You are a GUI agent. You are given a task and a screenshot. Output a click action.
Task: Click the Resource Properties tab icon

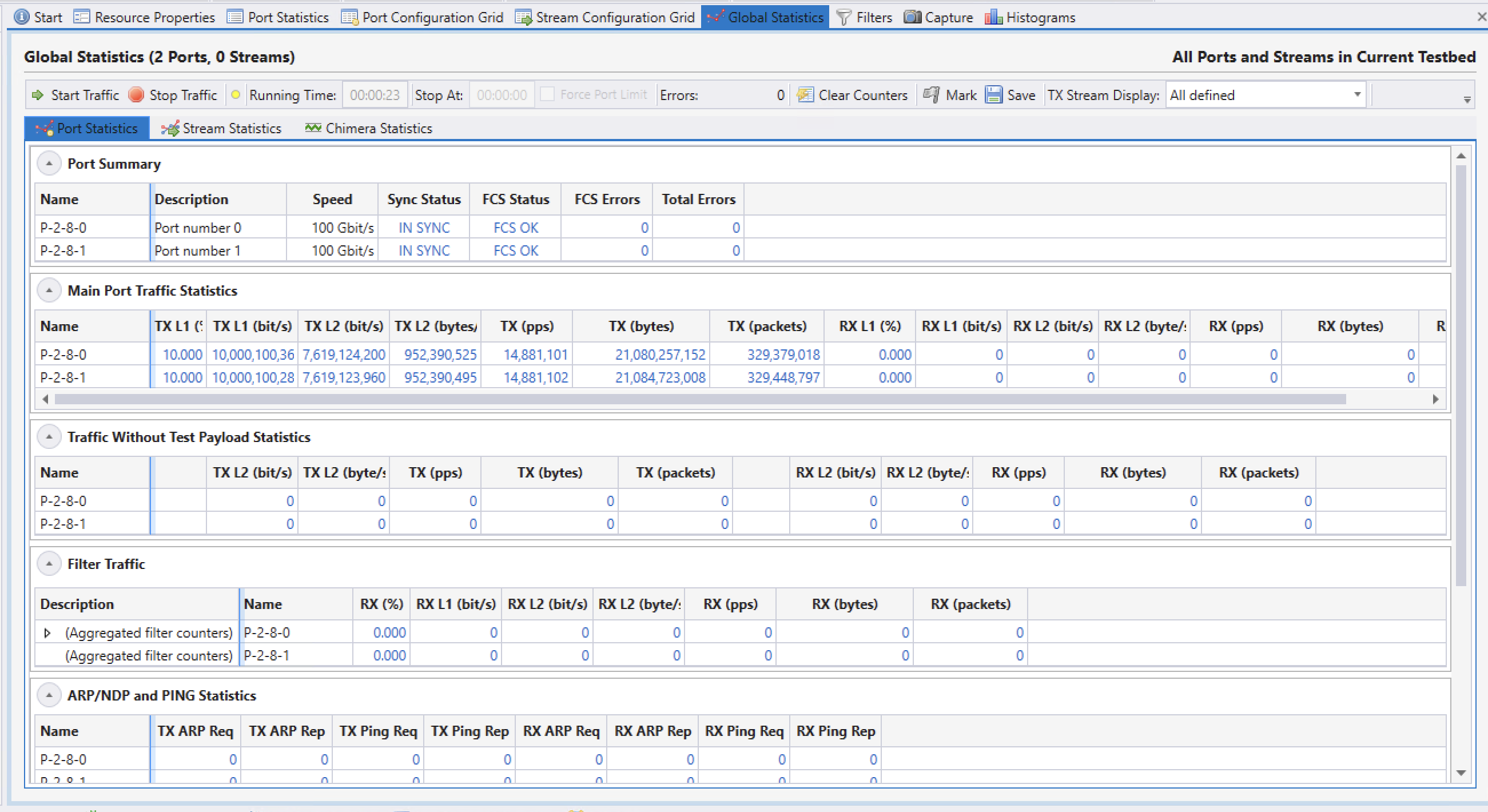coord(81,17)
